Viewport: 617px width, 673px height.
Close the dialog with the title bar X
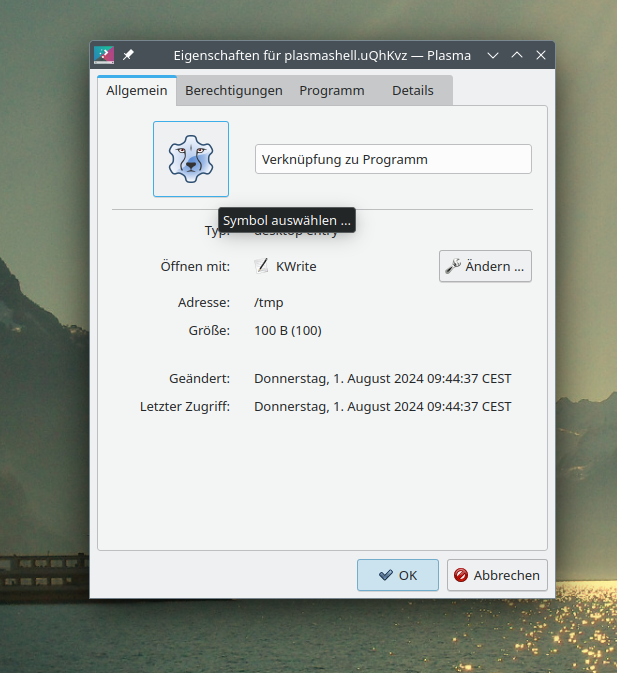pos(541,55)
